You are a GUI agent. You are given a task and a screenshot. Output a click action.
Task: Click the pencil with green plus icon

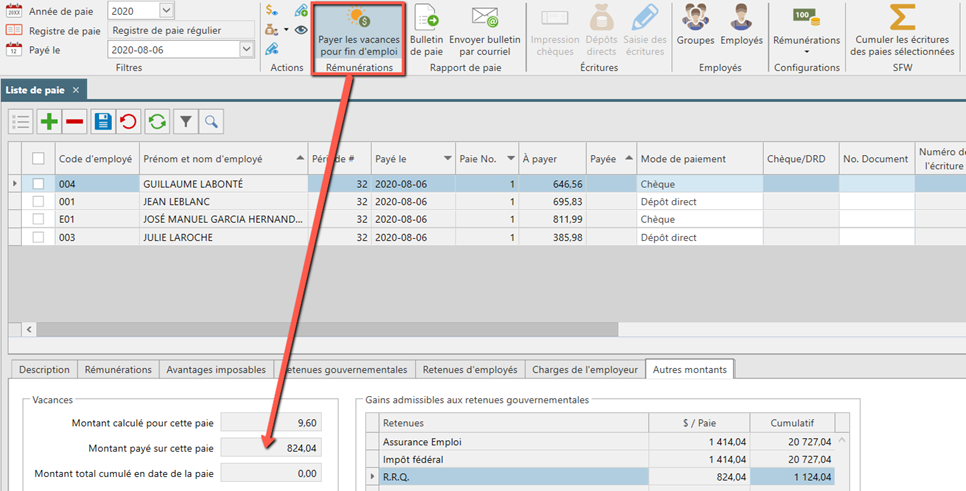[301, 10]
